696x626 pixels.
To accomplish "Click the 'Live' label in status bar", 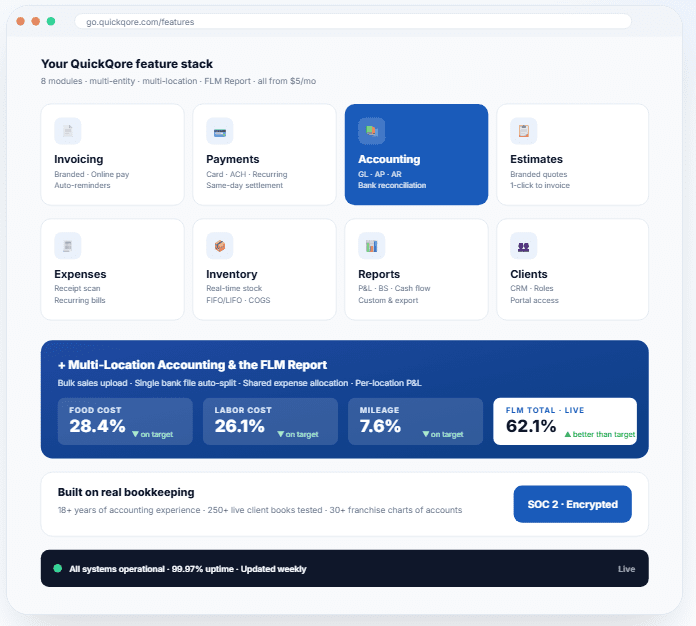I will point(626,569).
